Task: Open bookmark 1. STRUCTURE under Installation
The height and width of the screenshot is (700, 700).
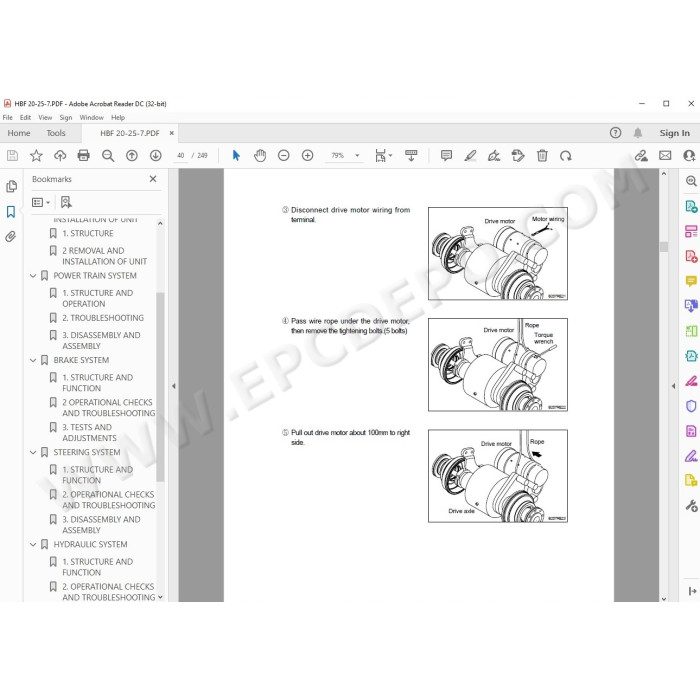Action: pyautogui.click(x=88, y=233)
